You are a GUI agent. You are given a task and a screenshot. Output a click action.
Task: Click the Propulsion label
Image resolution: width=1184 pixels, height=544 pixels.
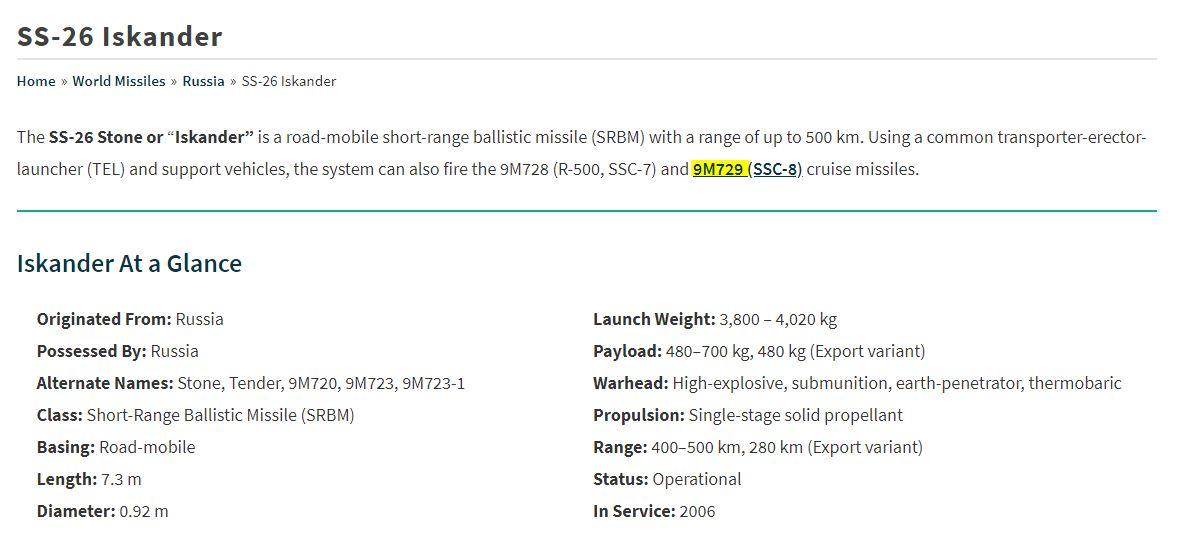[x=639, y=415]
